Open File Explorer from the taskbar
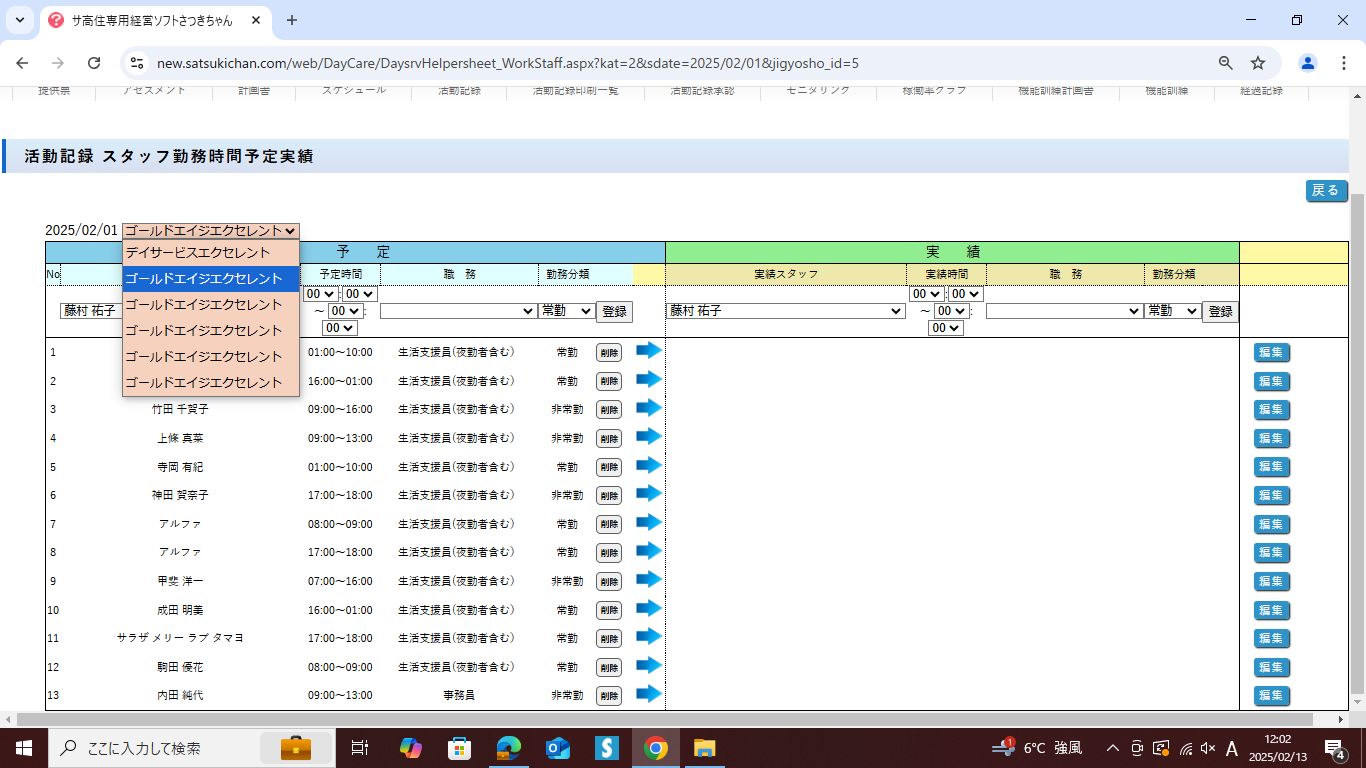Viewport: 1366px width, 768px height. point(704,748)
